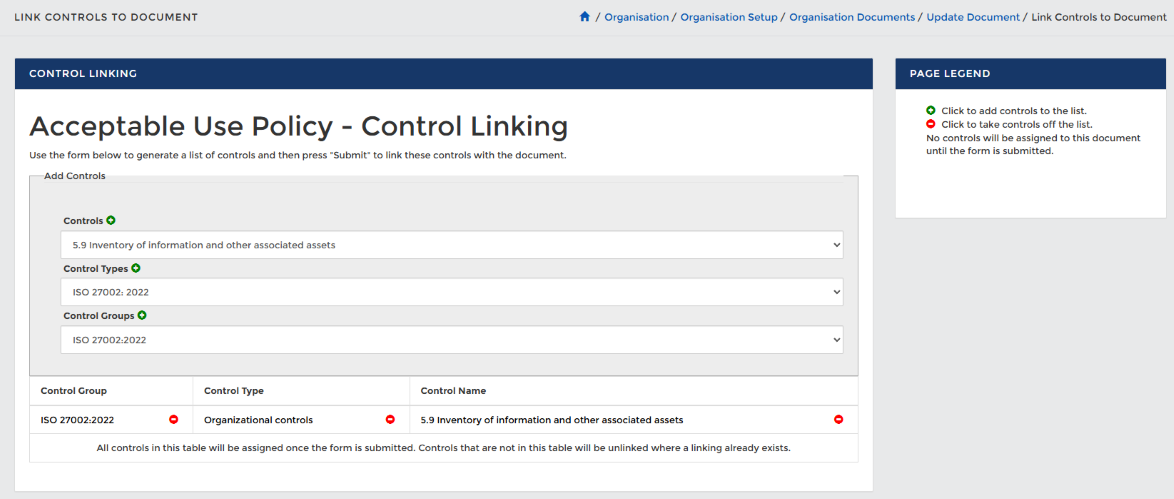Click the 5.9 Inventory control name cell

633,420
